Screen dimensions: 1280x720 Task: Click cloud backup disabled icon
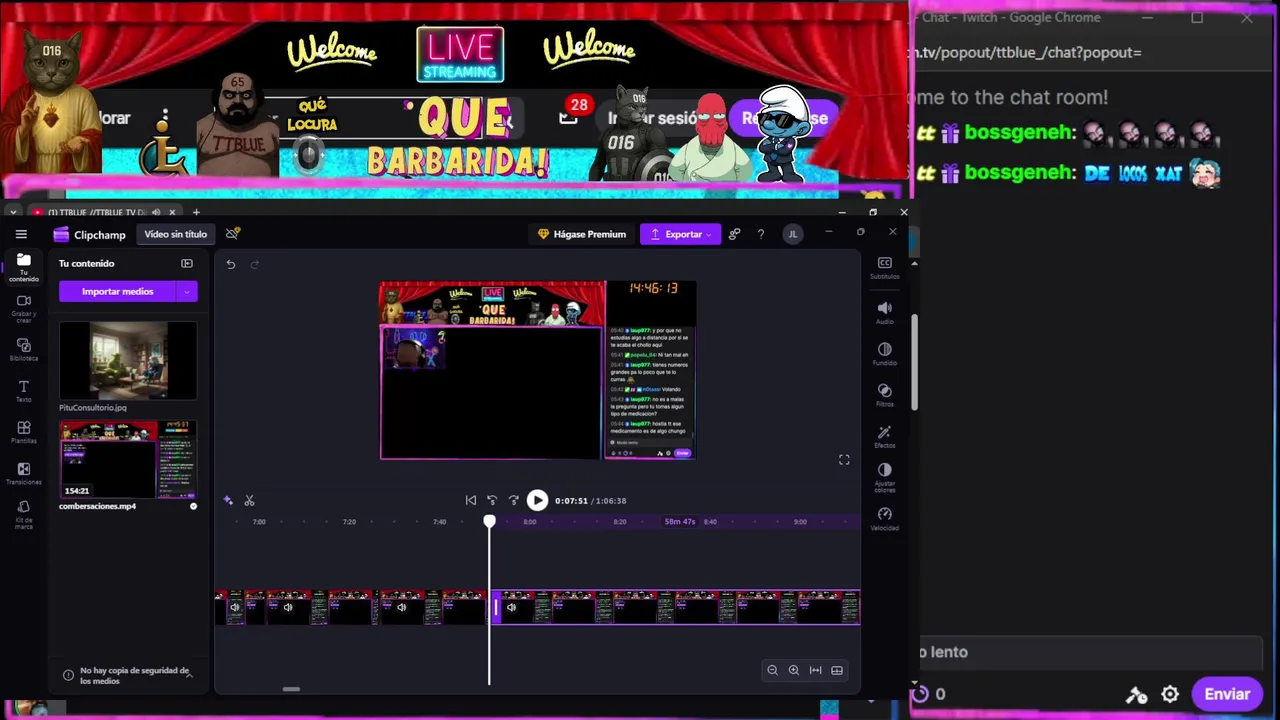point(232,234)
